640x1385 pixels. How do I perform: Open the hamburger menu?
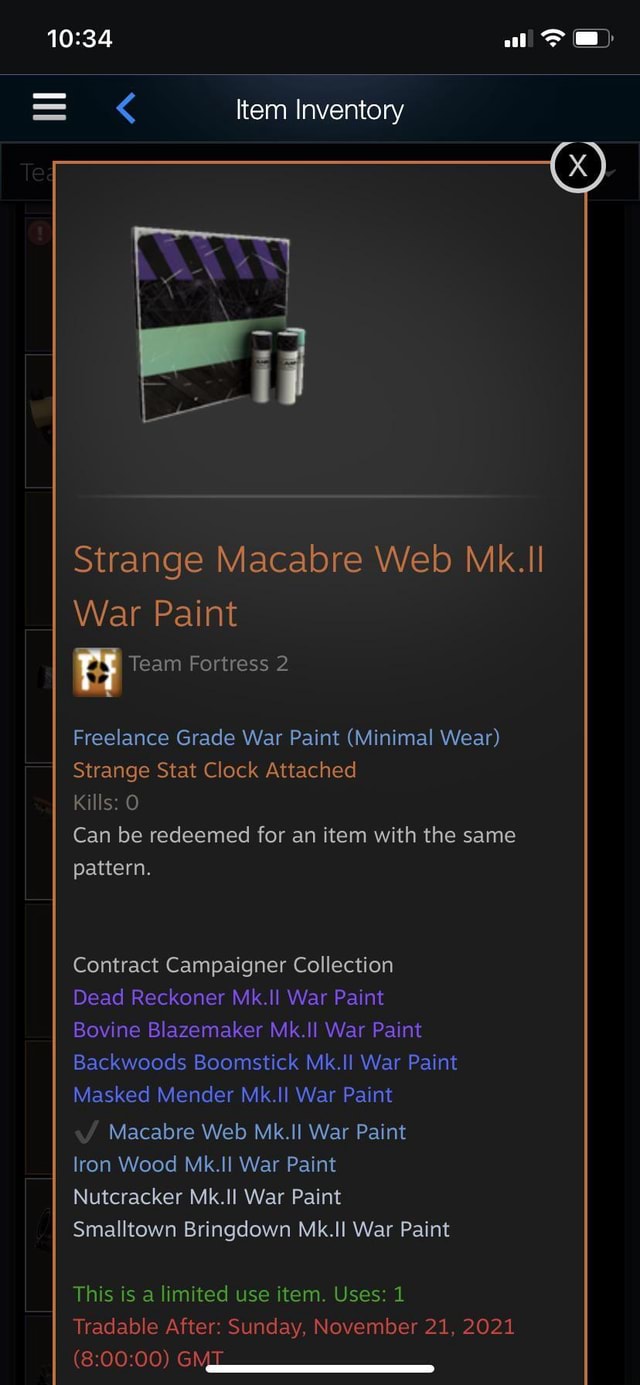point(49,107)
